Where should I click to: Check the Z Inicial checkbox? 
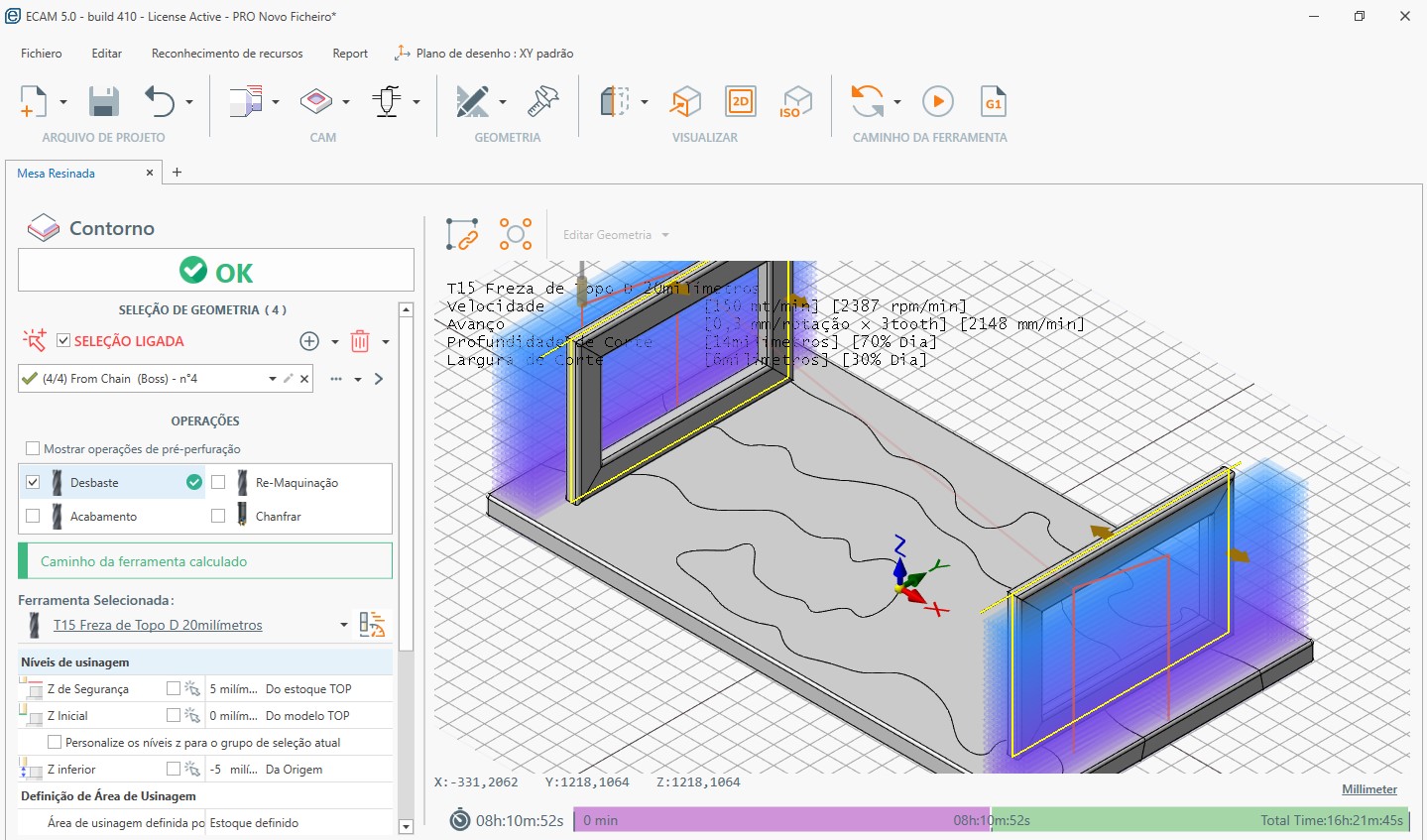[174, 715]
